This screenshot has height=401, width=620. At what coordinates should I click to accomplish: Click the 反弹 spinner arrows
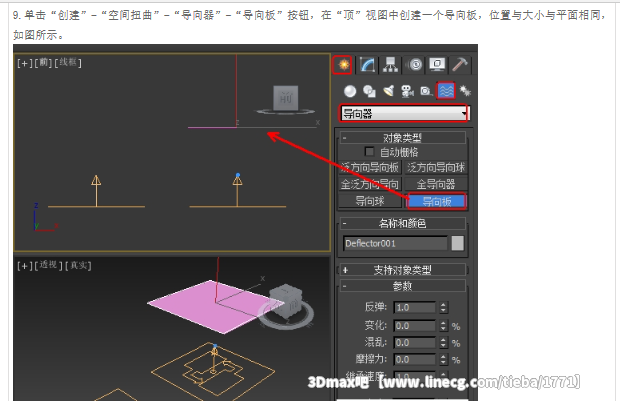(443, 307)
